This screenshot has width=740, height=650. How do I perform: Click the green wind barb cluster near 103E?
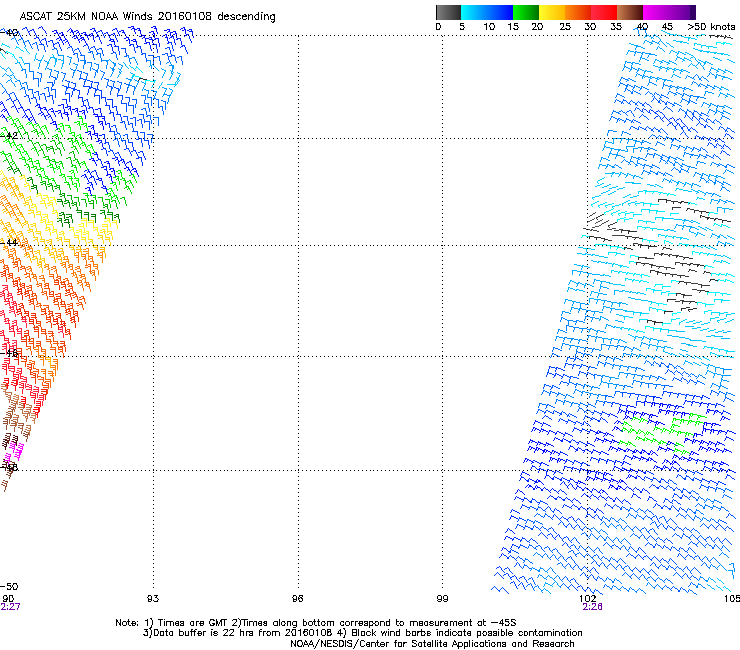tap(662, 432)
